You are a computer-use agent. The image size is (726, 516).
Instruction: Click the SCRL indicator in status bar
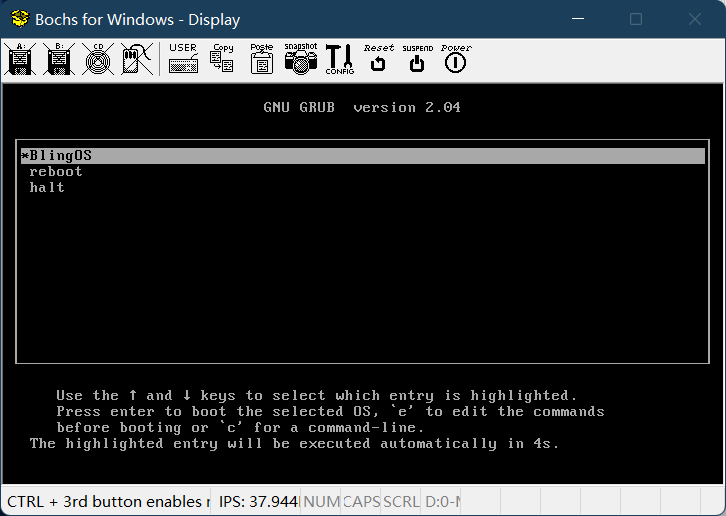401,502
